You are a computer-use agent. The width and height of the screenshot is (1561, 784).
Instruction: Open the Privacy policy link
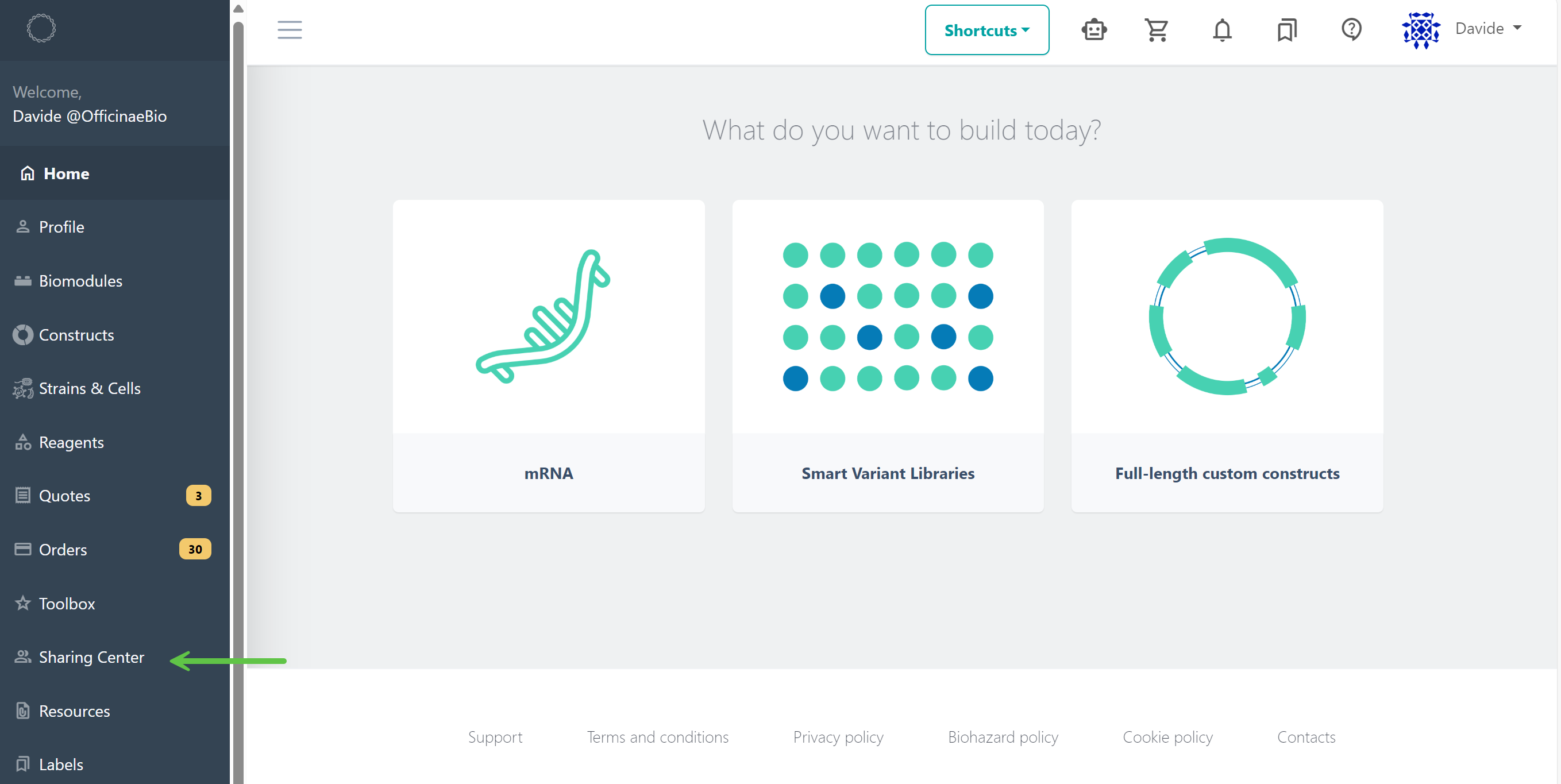point(838,737)
